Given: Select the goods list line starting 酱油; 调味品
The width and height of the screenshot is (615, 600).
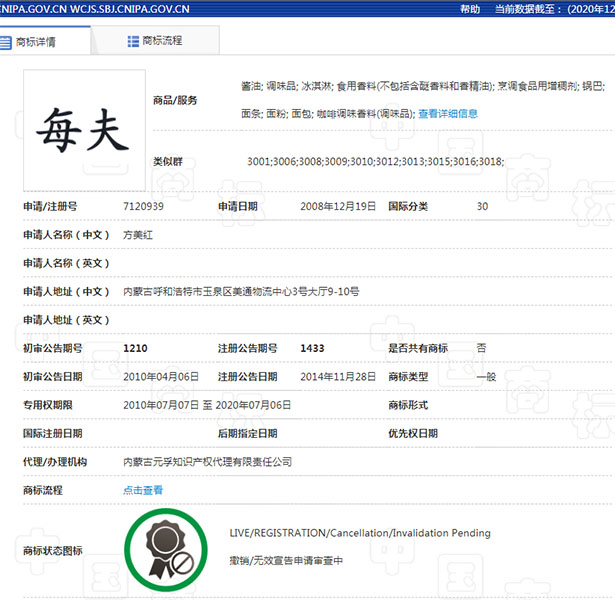Looking at the screenshot, I should pos(423,86).
